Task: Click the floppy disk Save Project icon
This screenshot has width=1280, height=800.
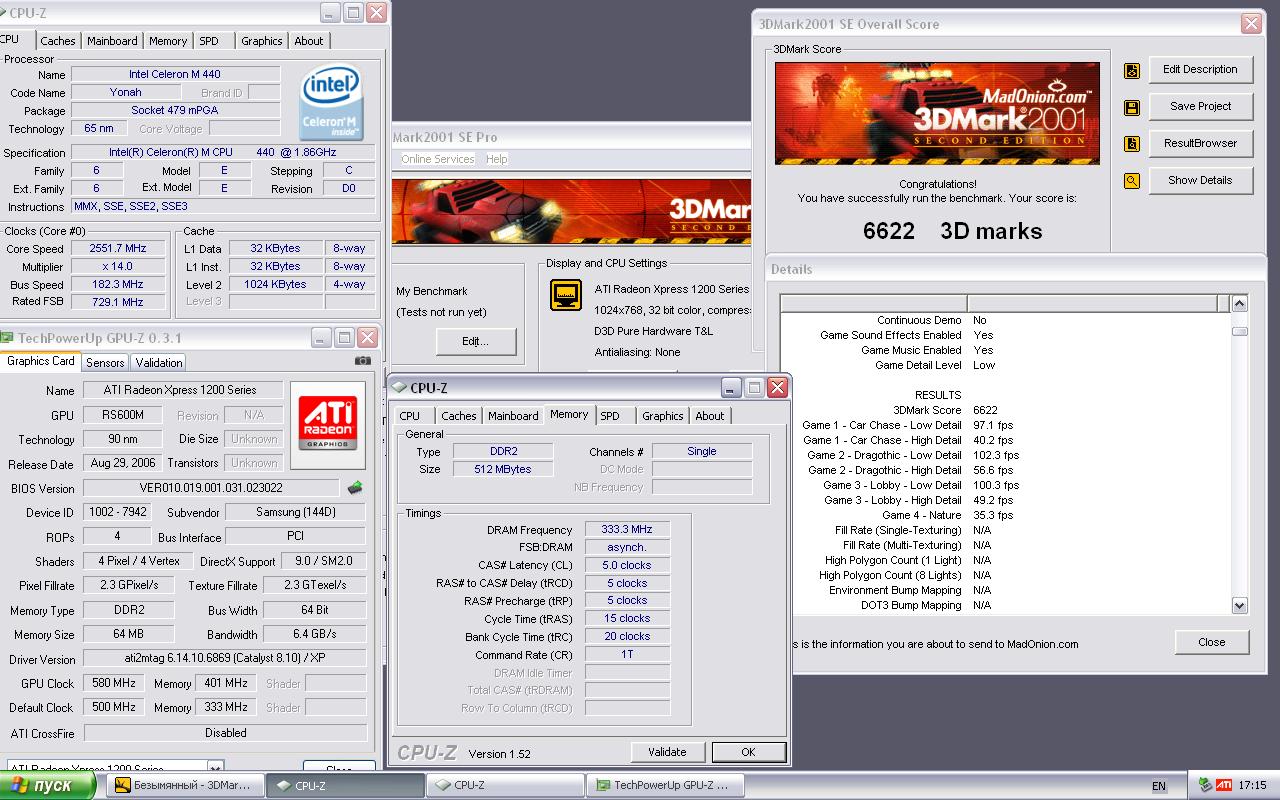Action: pos(1132,107)
